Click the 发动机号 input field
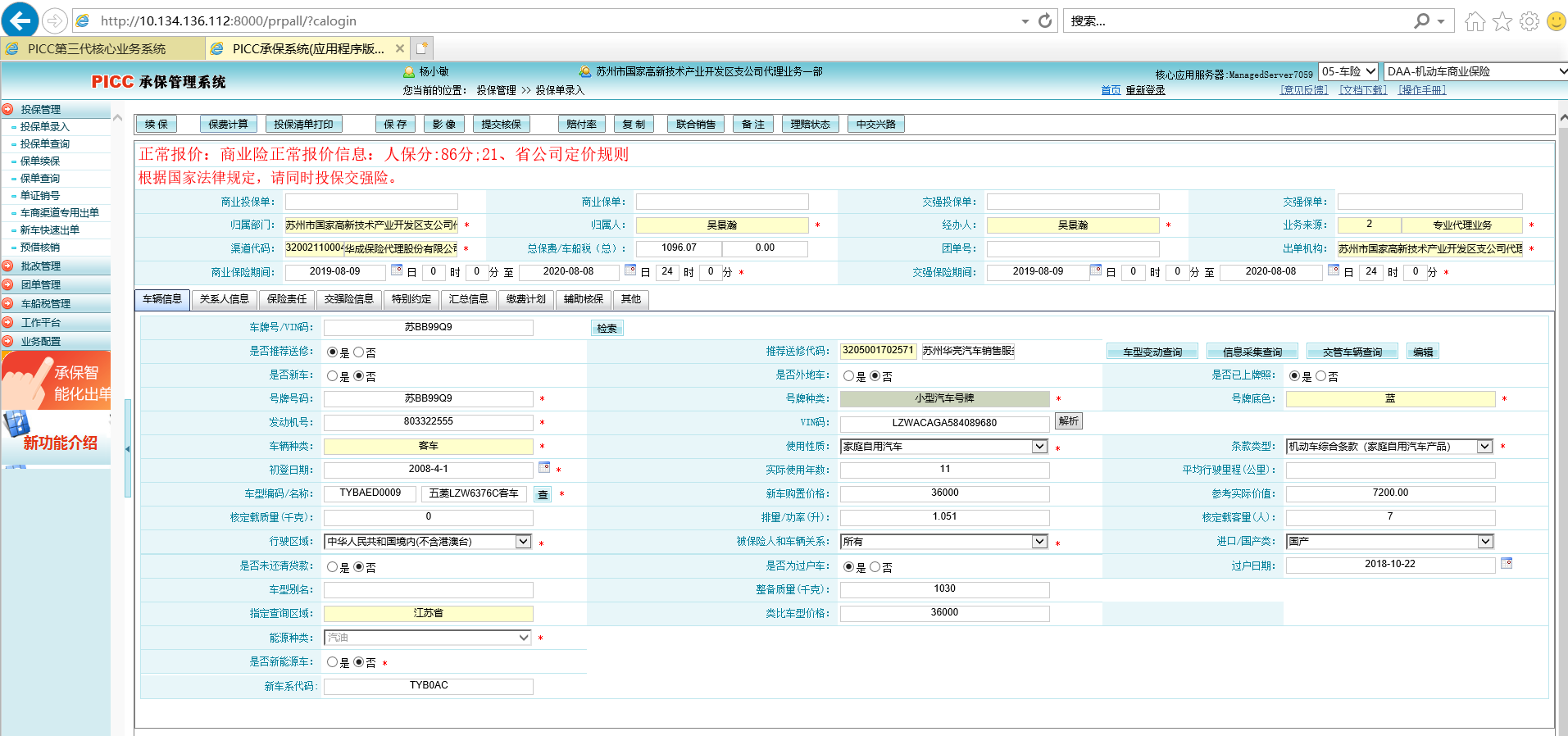 tap(428, 422)
